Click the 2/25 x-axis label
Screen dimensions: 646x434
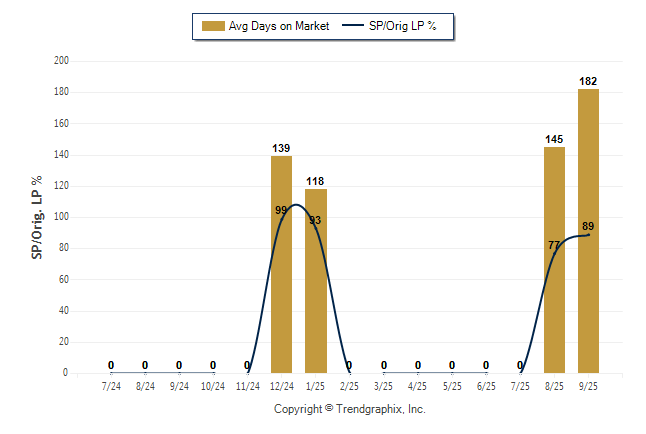pyautogui.click(x=349, y=386)
